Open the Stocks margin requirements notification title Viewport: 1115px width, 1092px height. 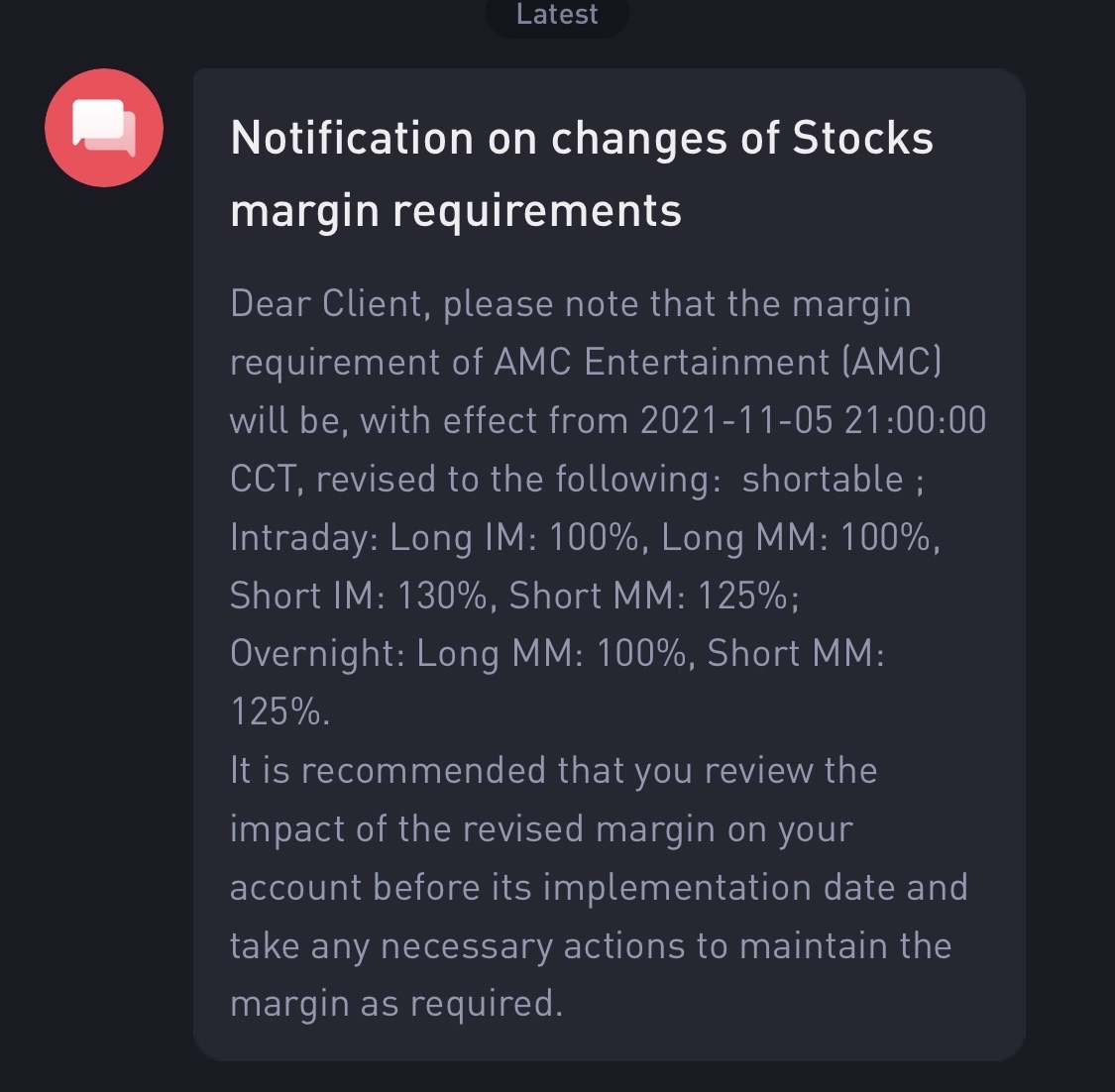pyautogui.click(x=581, y=173)
